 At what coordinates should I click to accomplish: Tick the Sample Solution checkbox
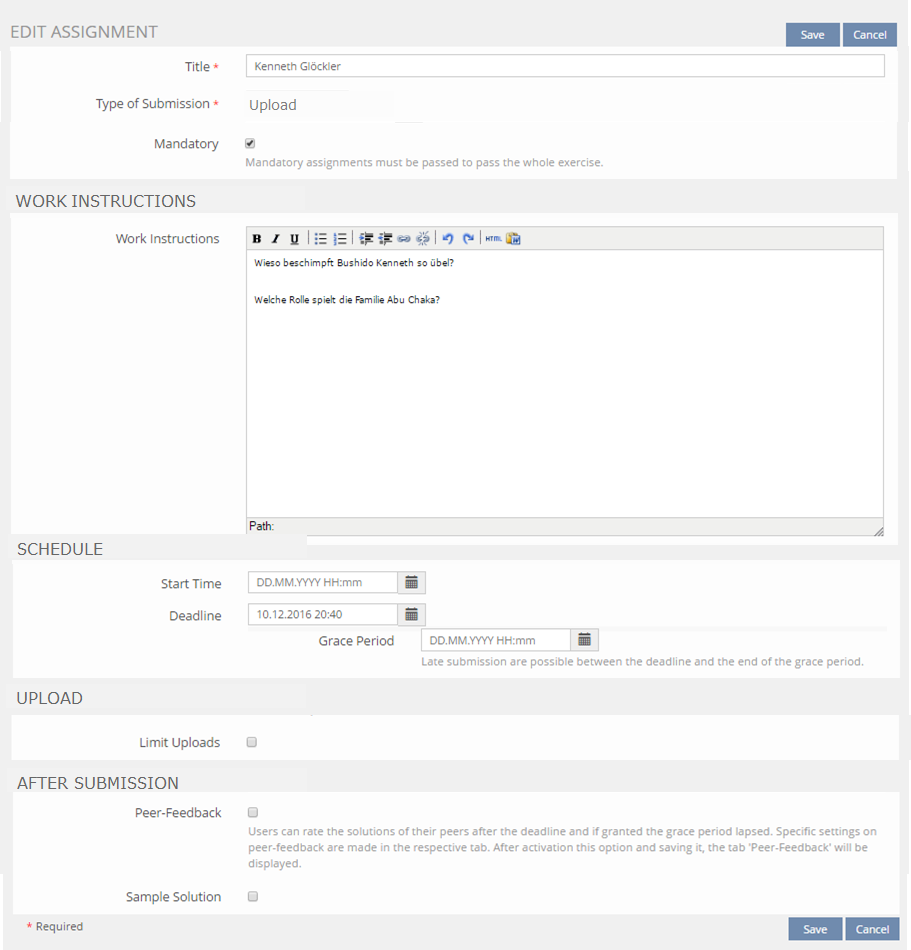pos(253,897)
